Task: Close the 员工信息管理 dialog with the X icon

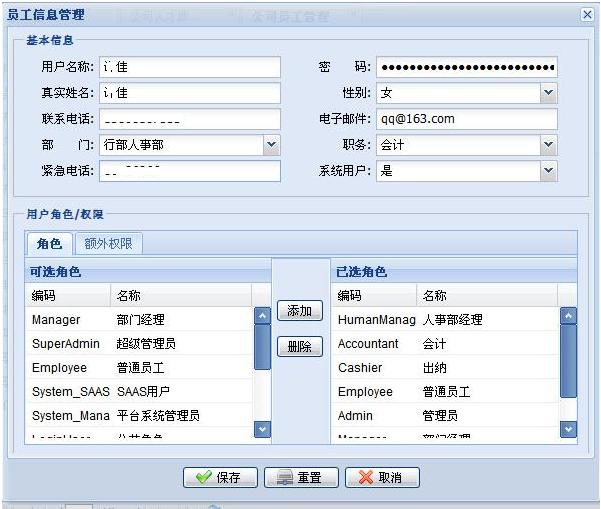Action: pyautogui.click(x=586, y=15)
